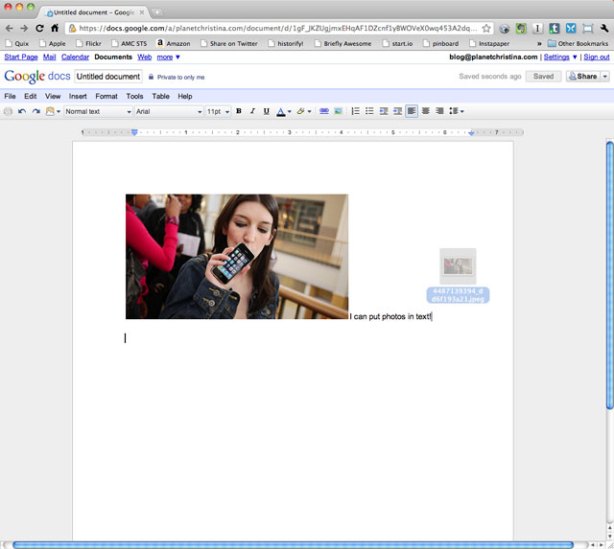Click the undo icon
The width and height of the screenshot is (614, 549).
22,111
